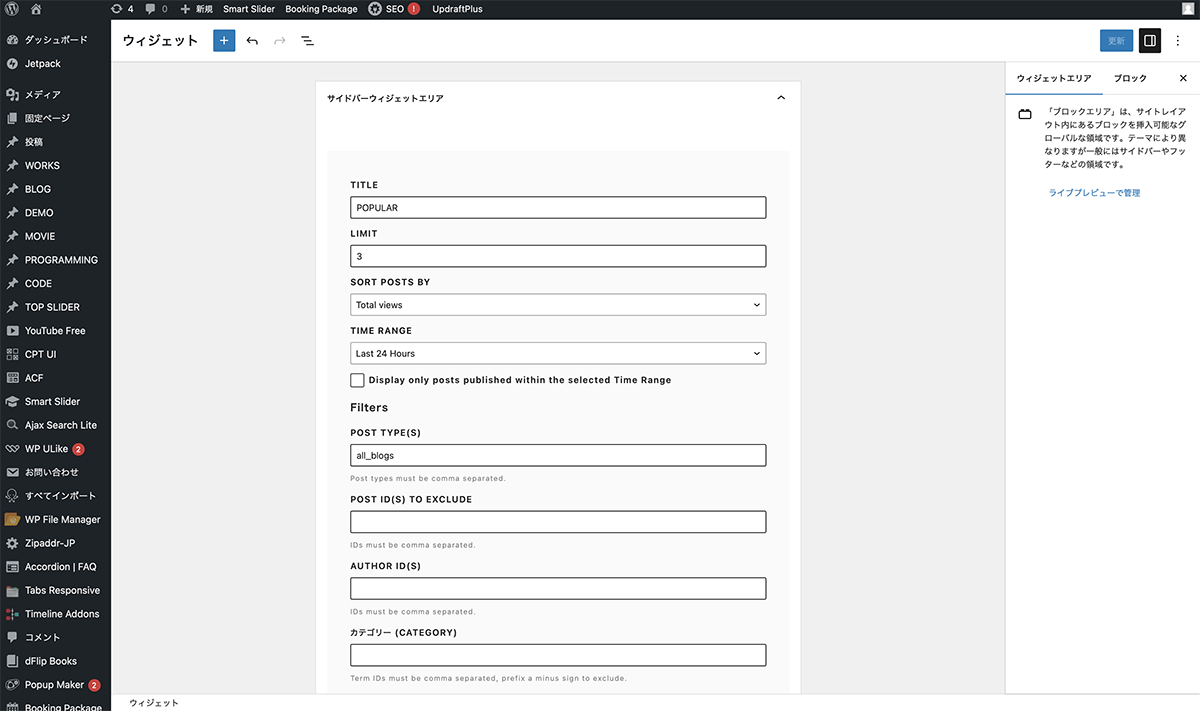
Task: Click the undo arrow in toolbar
Action: tap(252, 41)
